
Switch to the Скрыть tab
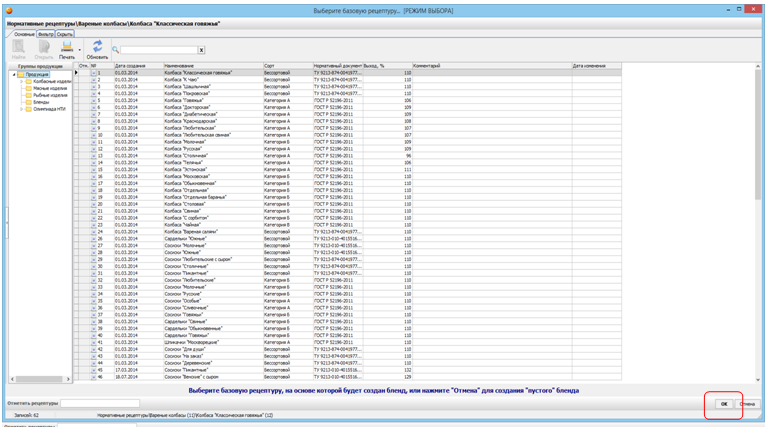(64, 33)
